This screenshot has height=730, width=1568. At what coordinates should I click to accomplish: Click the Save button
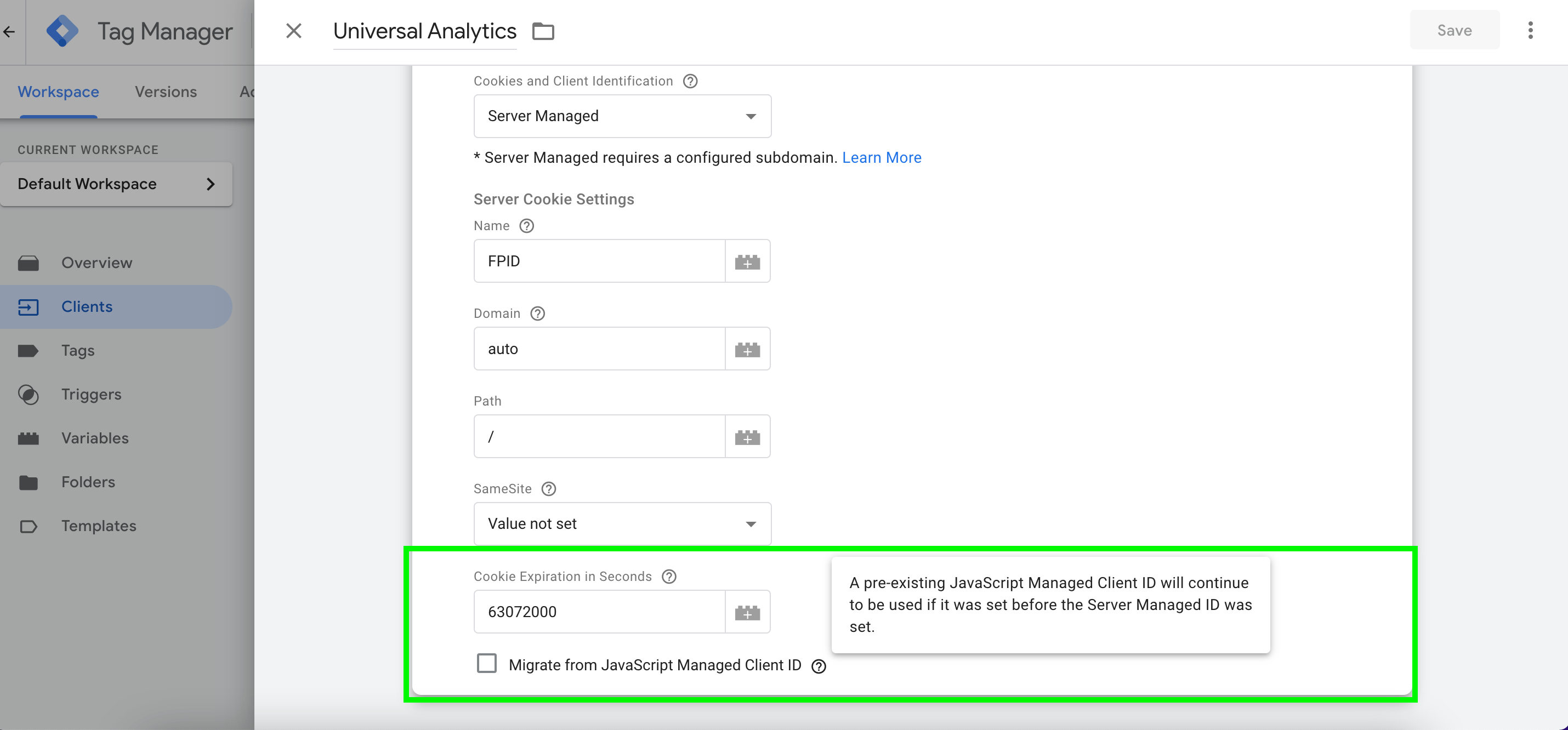[x=1454, y=31]
